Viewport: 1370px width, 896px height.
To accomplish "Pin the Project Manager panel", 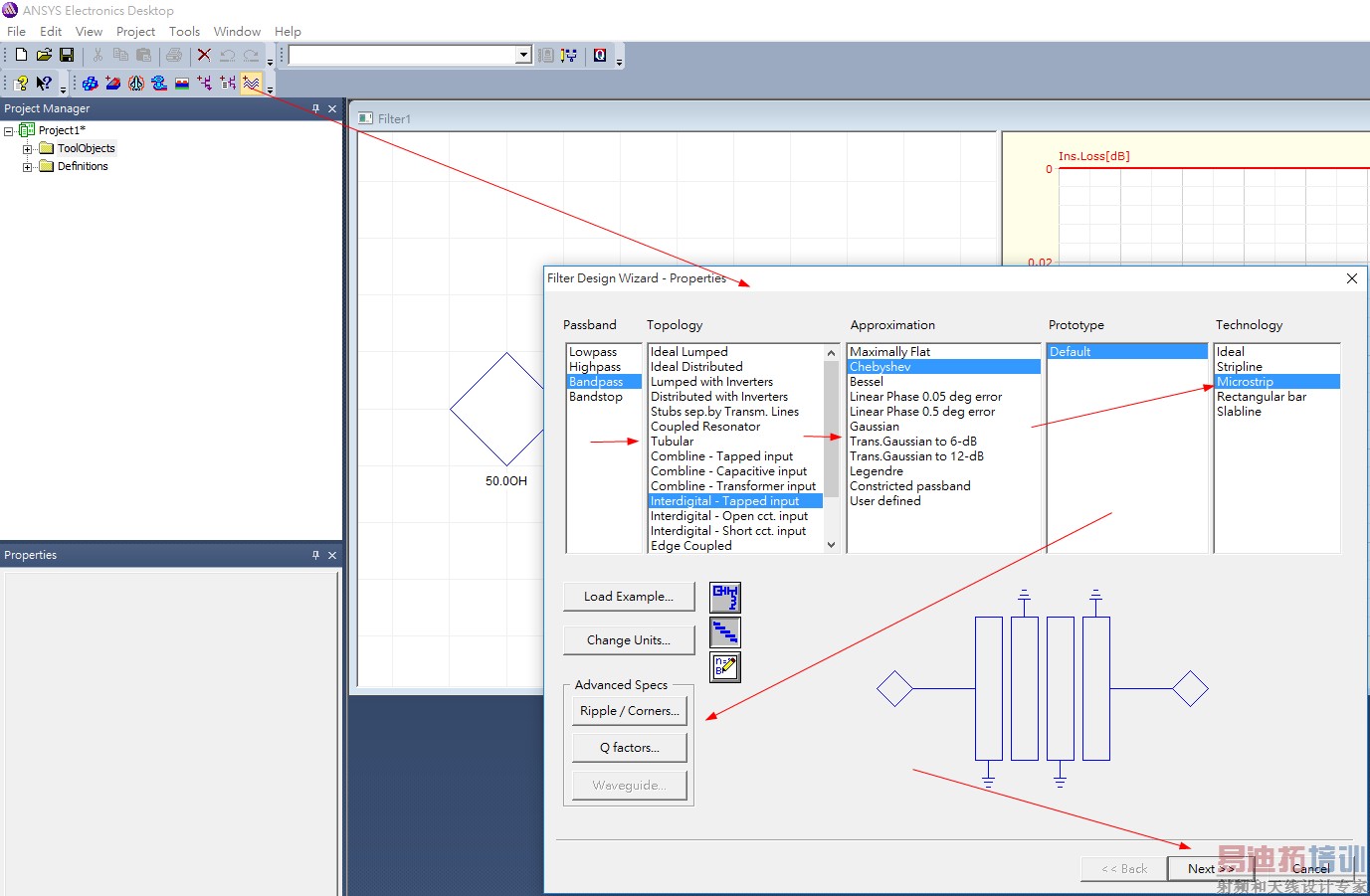I will tap(315, 108).
